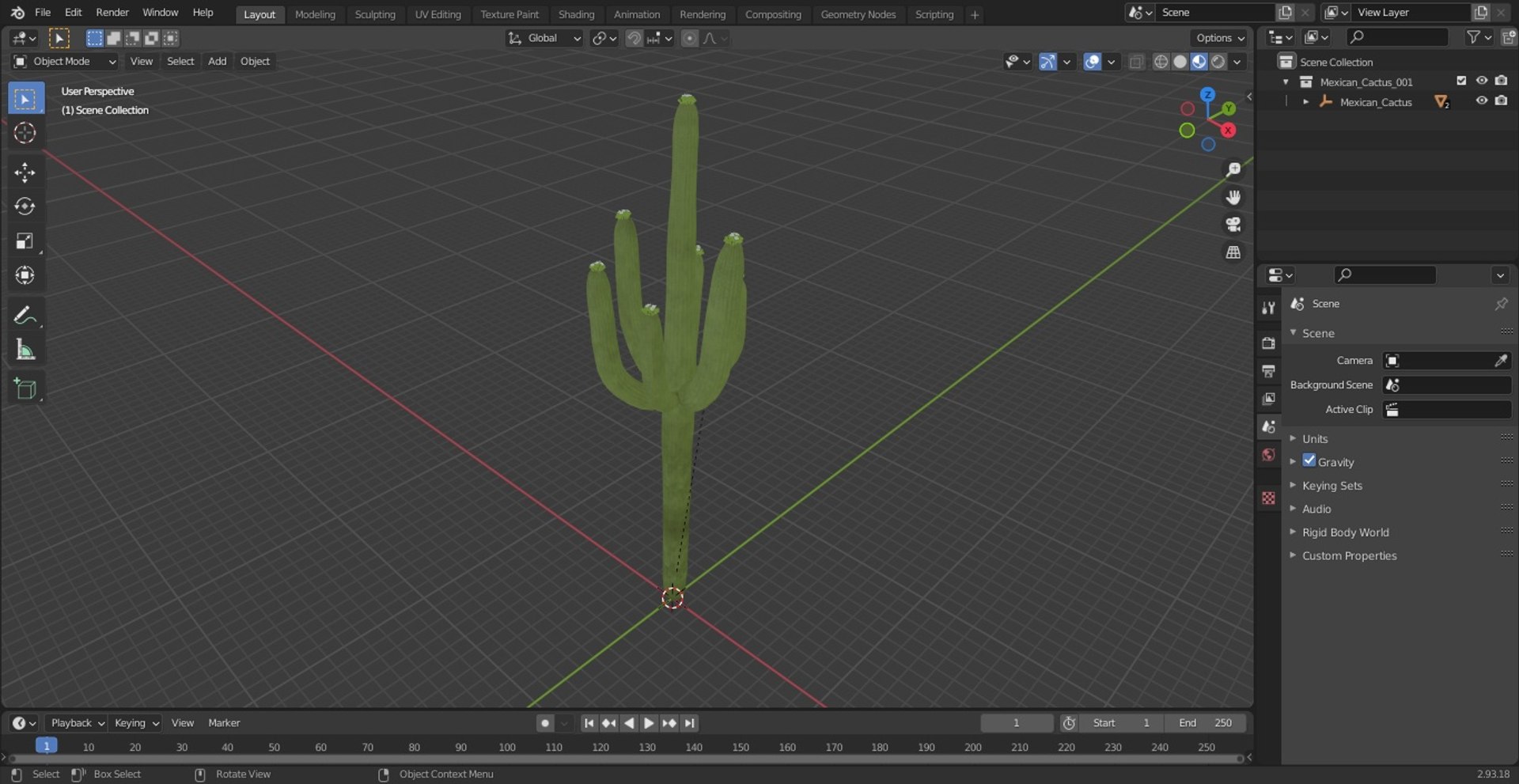1519x784 pixels.
Task: Click the outliner search field
Action: coord(1397,37)
